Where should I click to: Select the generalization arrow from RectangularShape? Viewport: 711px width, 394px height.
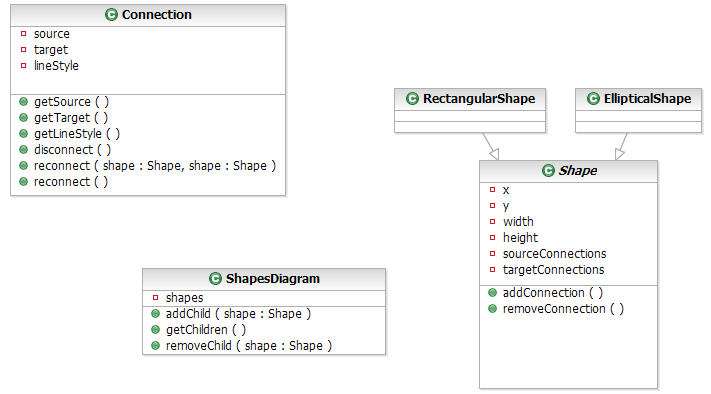[x=491, y=146]
